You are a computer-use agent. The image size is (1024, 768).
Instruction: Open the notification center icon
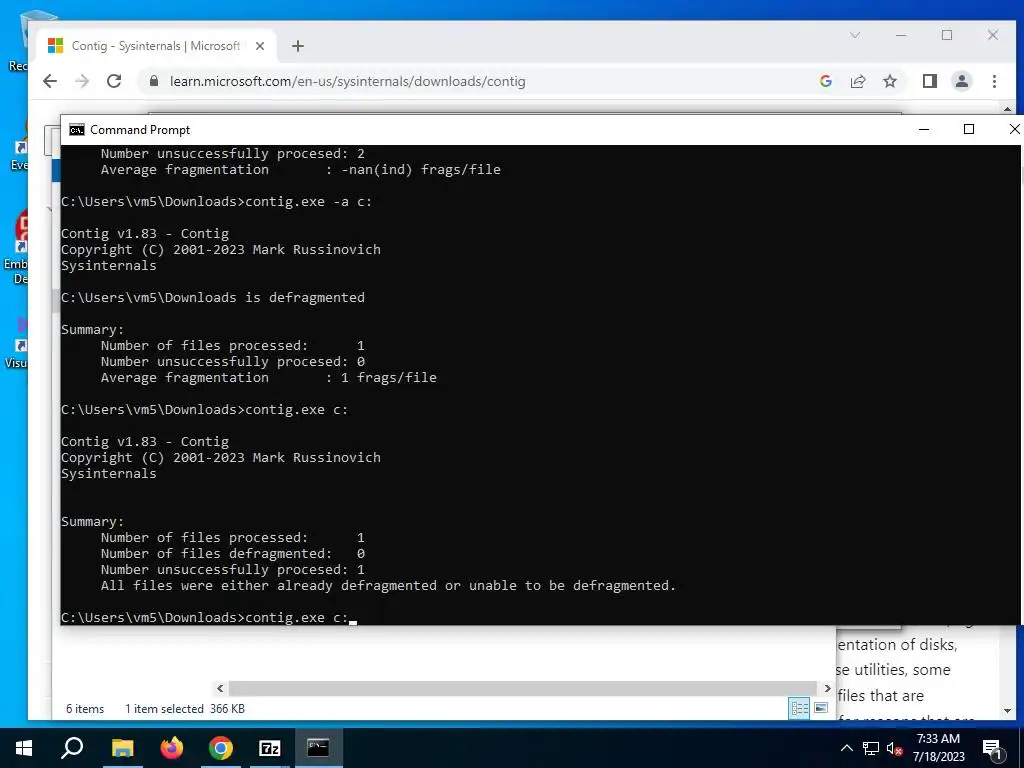tap(992, 748)
